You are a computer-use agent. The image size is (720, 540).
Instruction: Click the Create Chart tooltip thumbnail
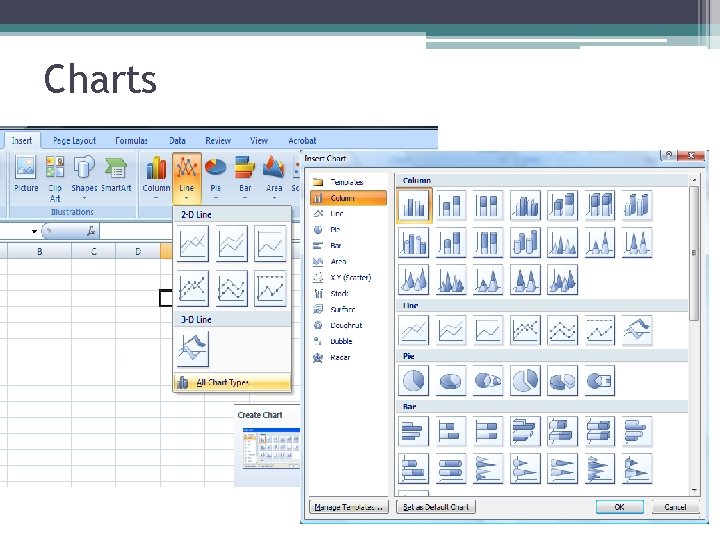click(271, 448)
